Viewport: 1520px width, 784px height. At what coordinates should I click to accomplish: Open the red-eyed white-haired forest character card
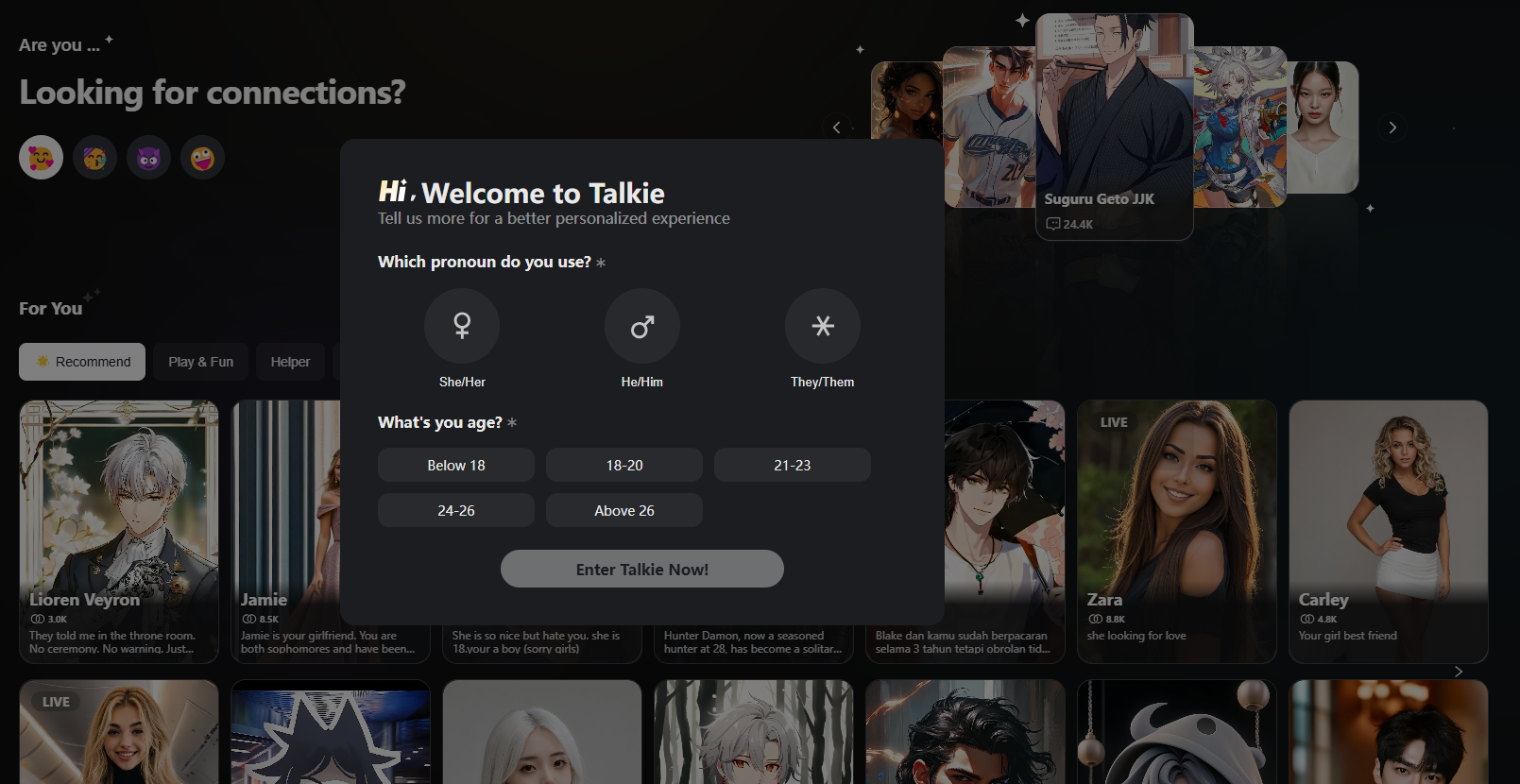point(754,731)
